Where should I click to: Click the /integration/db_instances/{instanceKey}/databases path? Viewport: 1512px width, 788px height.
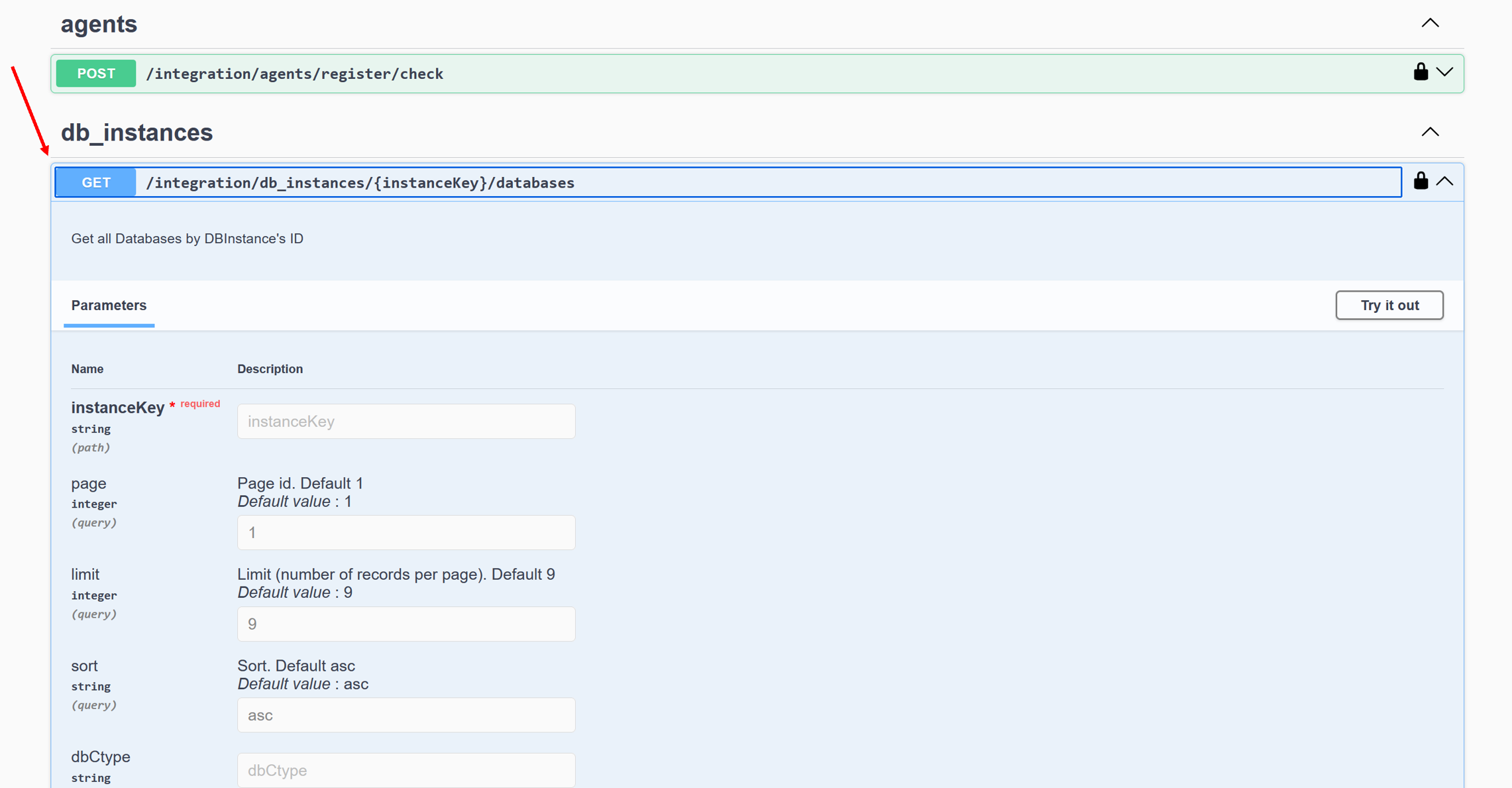coord(360,183)
